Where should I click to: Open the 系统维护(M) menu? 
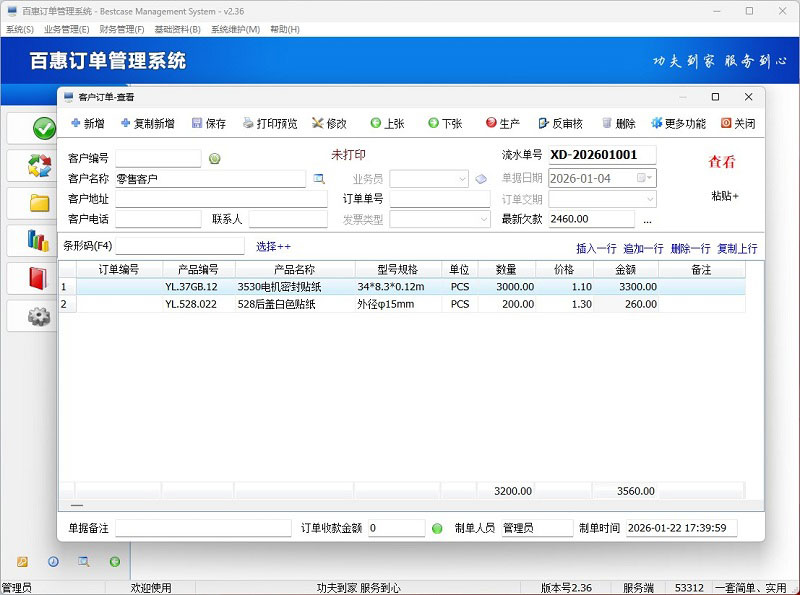pos(236,30)
